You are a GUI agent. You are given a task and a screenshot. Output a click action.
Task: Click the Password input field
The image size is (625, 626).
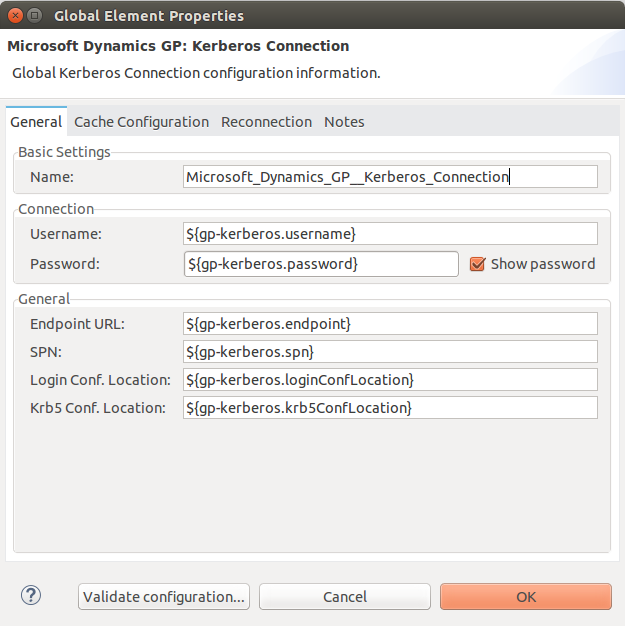pyautogui.click(x=321, y=264)
